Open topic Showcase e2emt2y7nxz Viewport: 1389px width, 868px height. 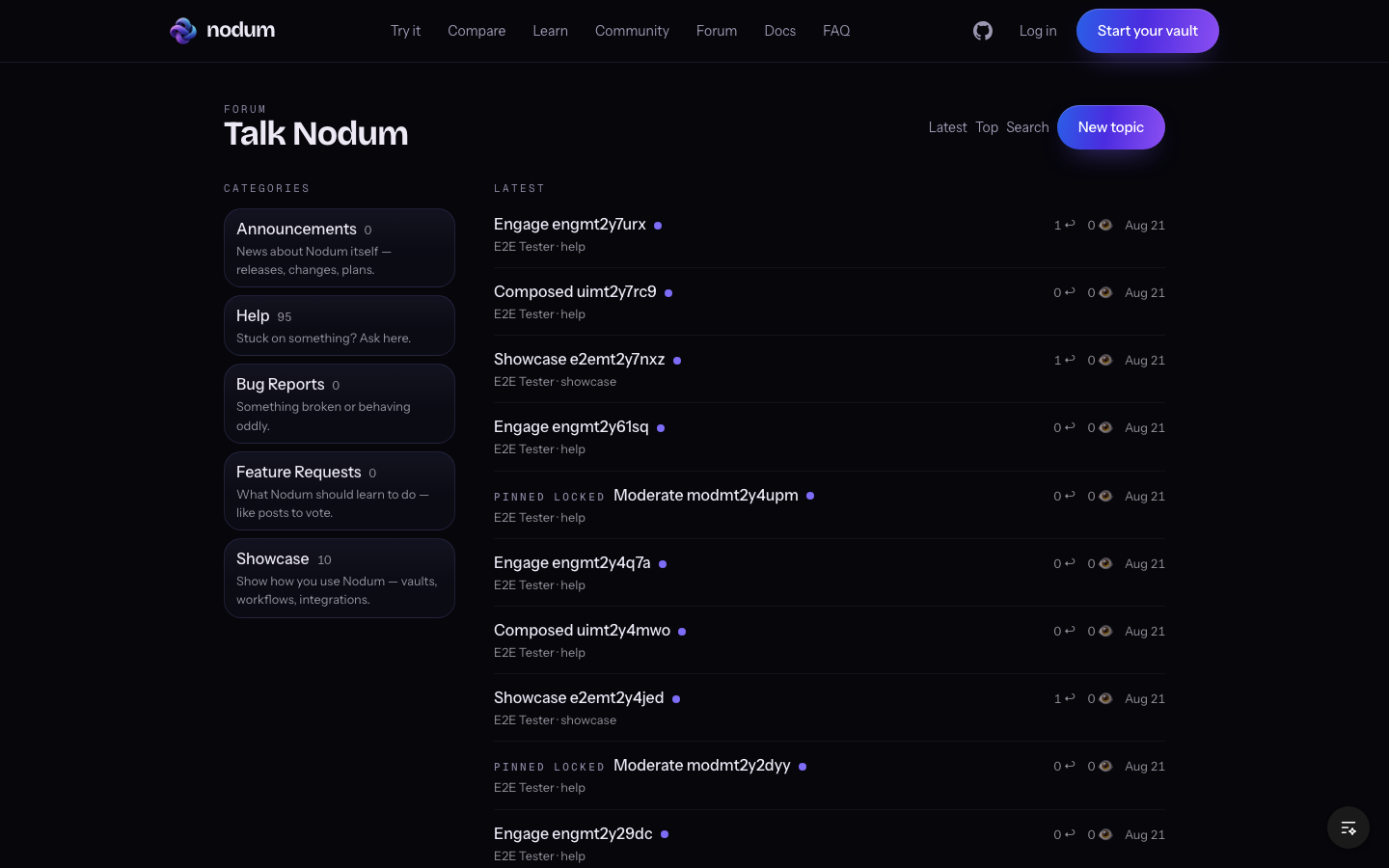point(579,359)
